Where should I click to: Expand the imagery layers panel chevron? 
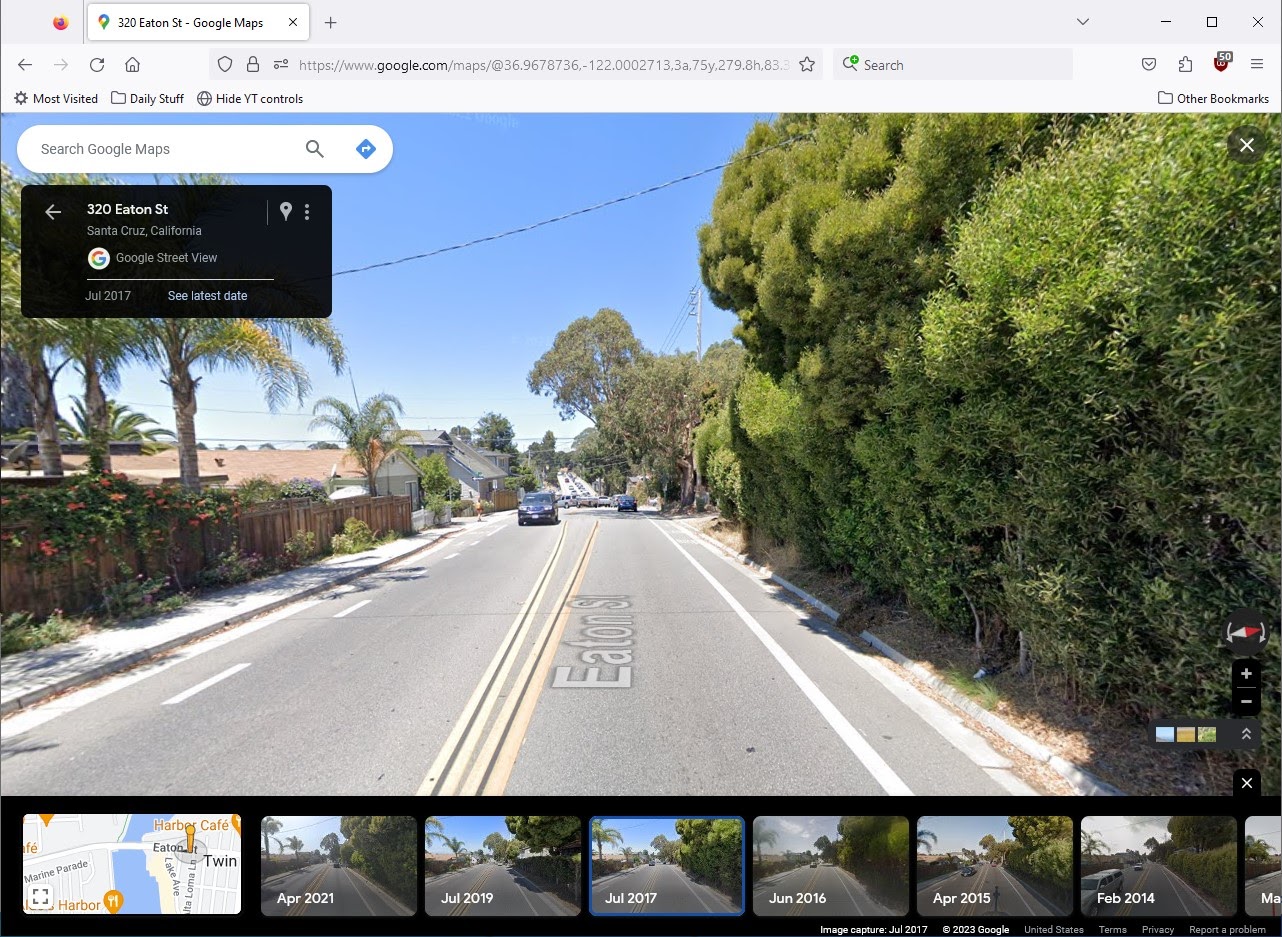(x=1246, y=733)
